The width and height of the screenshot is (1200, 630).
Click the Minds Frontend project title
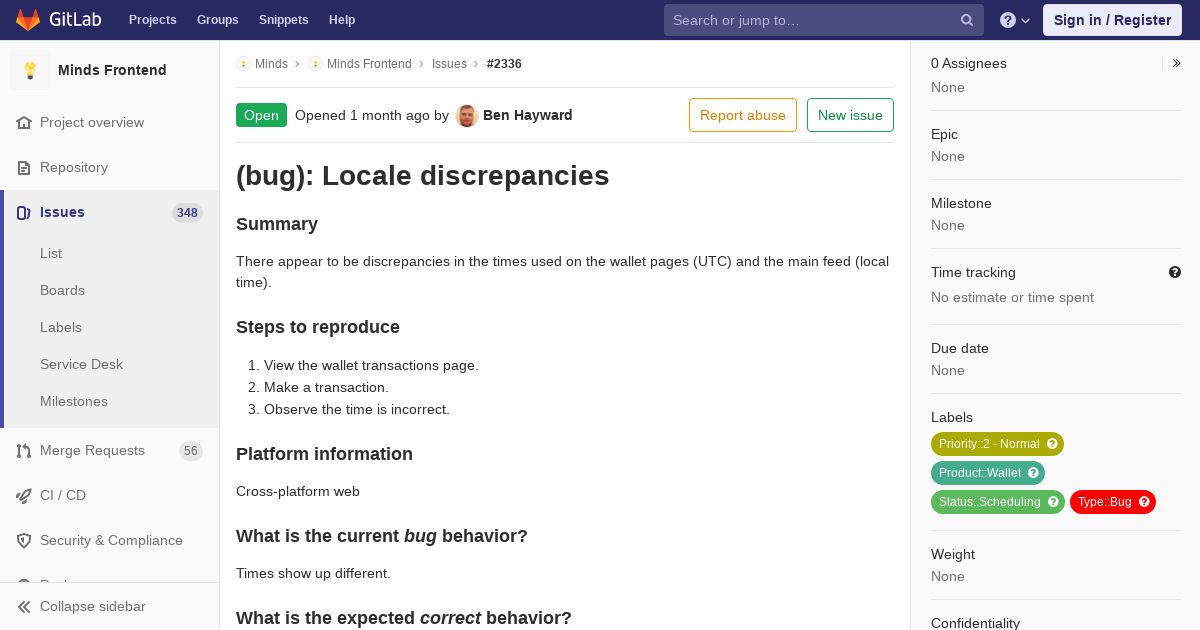112,70
